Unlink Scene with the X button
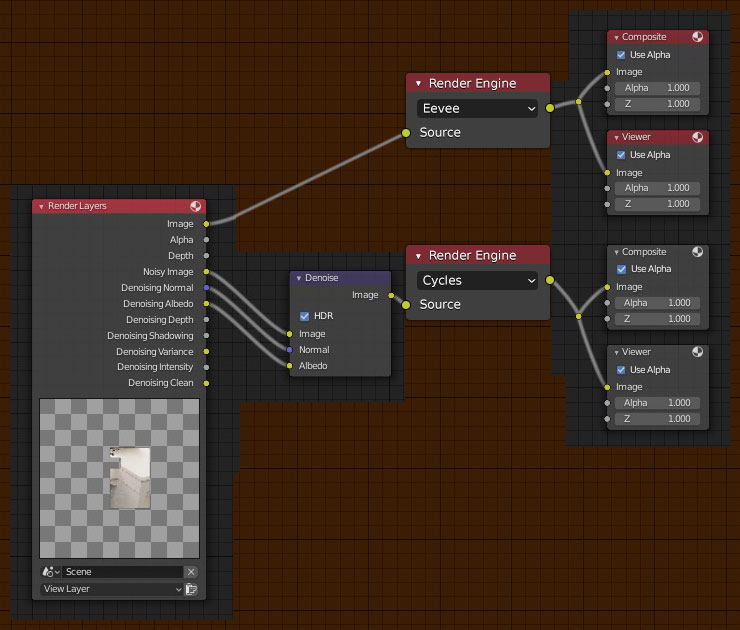 tap(191, 572)
